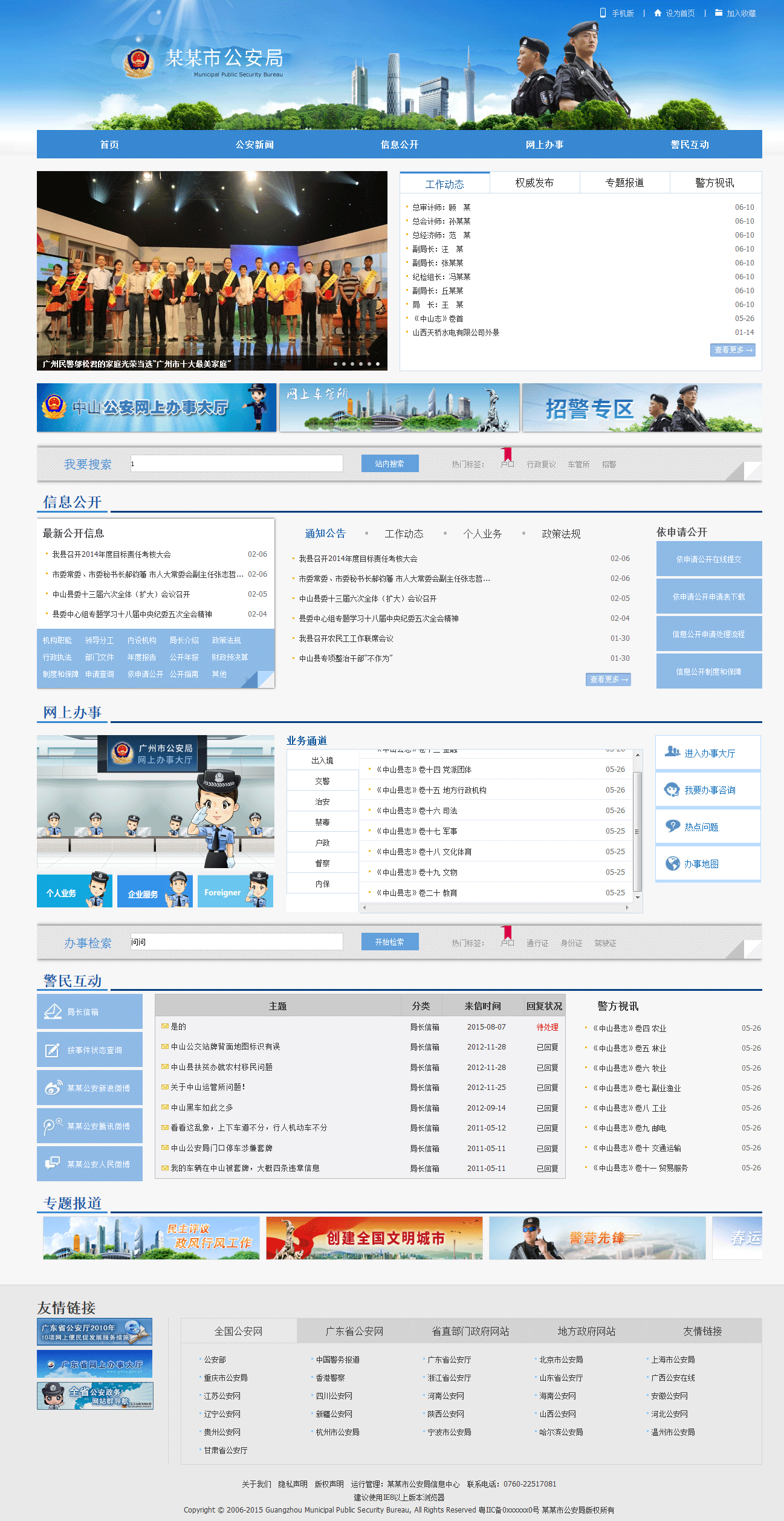Open 公安新闻 in main navigation
Viewport: 784px width, 1521px height.
coord(254,144)
